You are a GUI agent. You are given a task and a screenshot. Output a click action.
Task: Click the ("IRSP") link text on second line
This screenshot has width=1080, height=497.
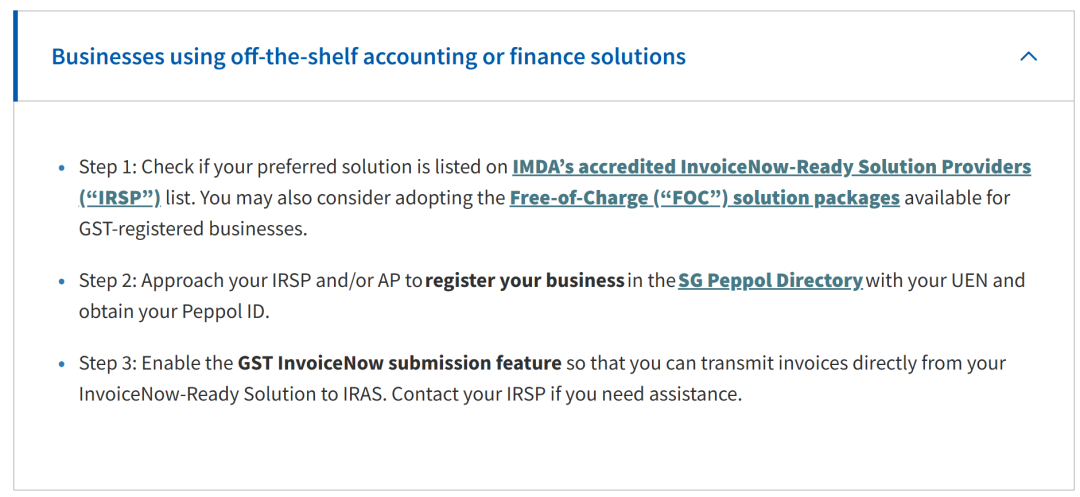[x=120, y=198]
